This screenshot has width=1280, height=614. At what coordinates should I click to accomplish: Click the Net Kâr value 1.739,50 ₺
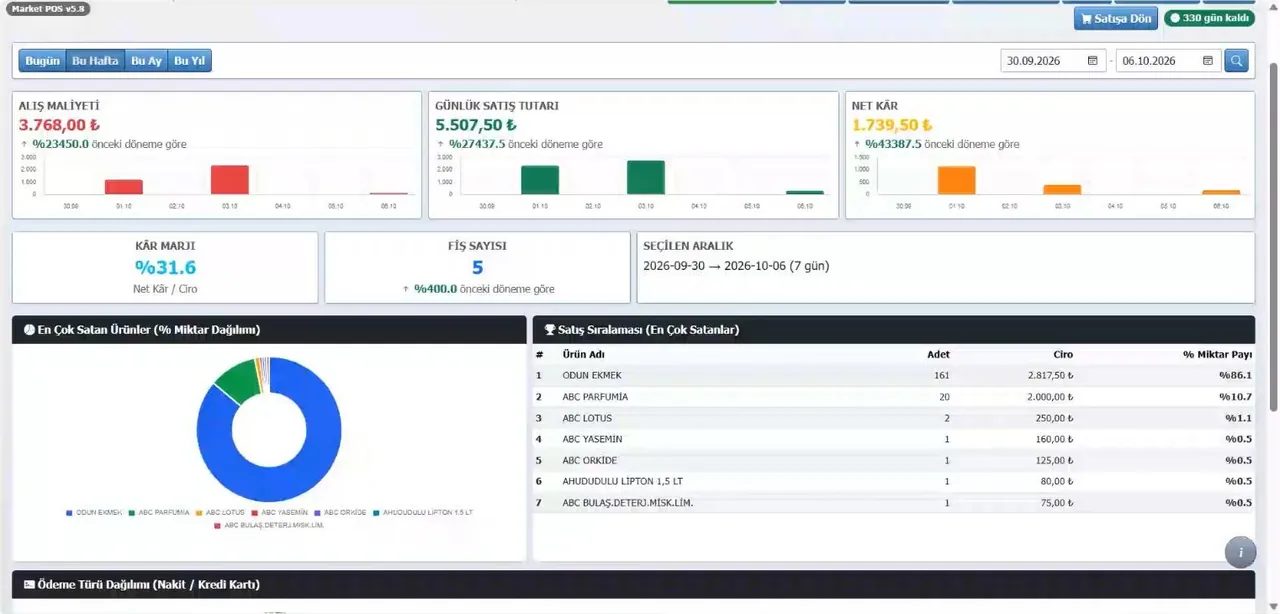click(x=892, y=125)
